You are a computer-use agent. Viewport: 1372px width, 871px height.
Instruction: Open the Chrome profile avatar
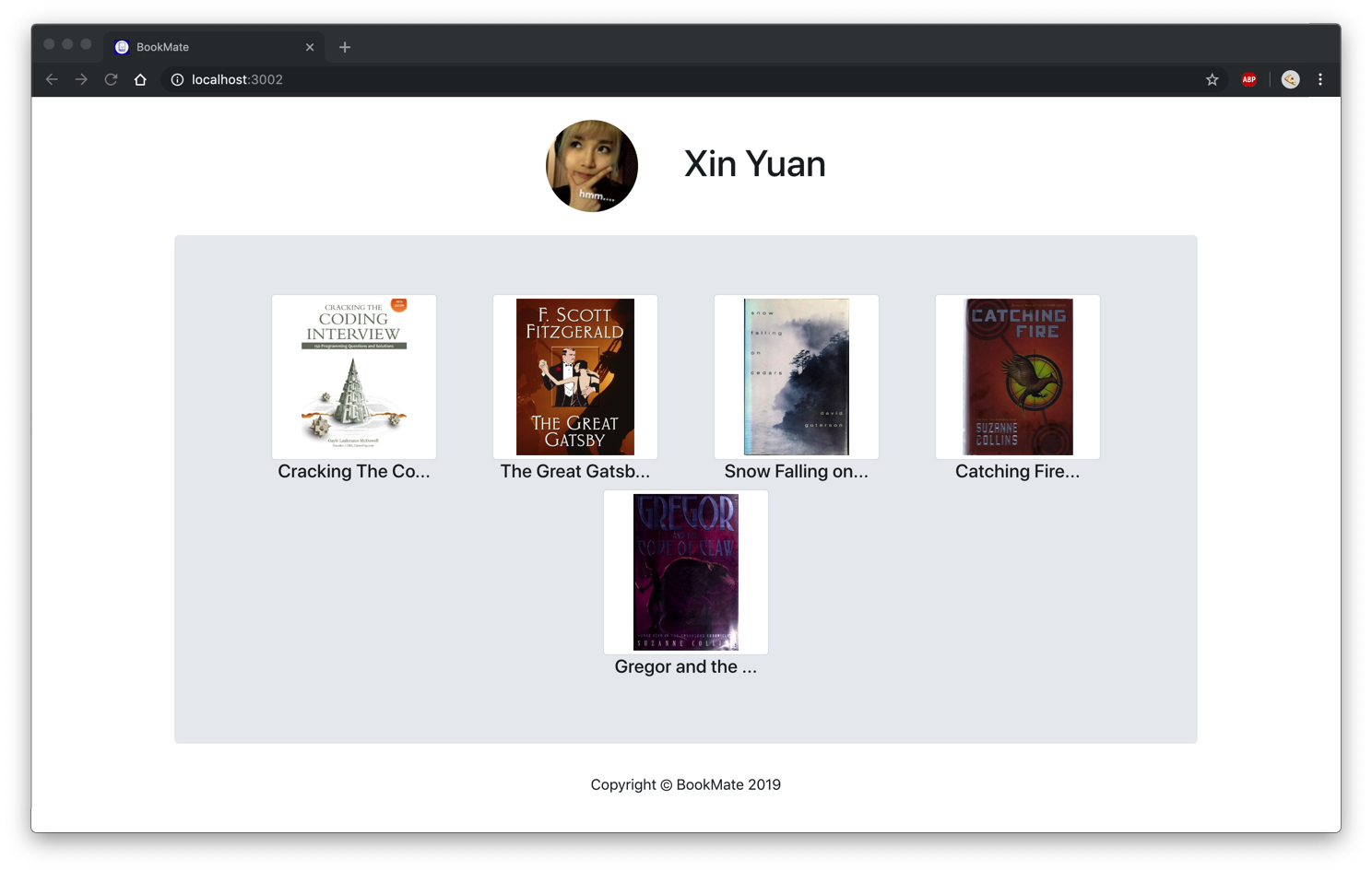point(1290,79)
